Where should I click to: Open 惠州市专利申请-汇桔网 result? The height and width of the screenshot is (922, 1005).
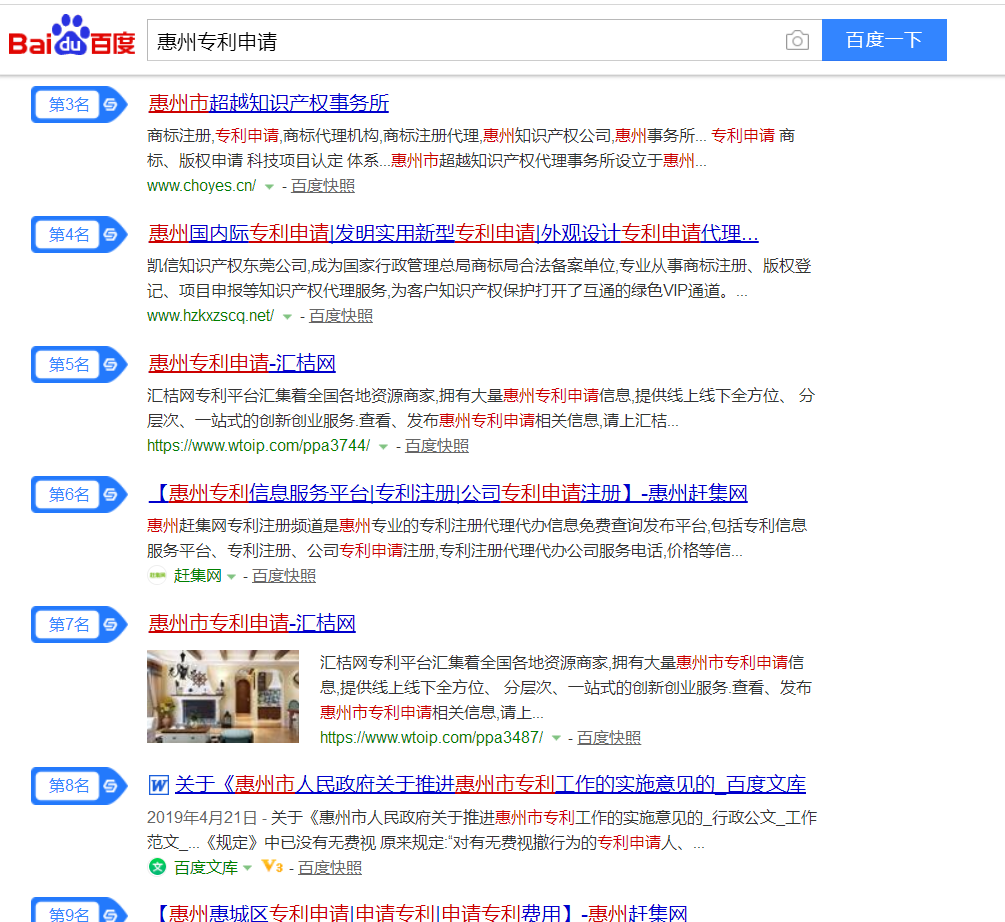coord(252,623)
